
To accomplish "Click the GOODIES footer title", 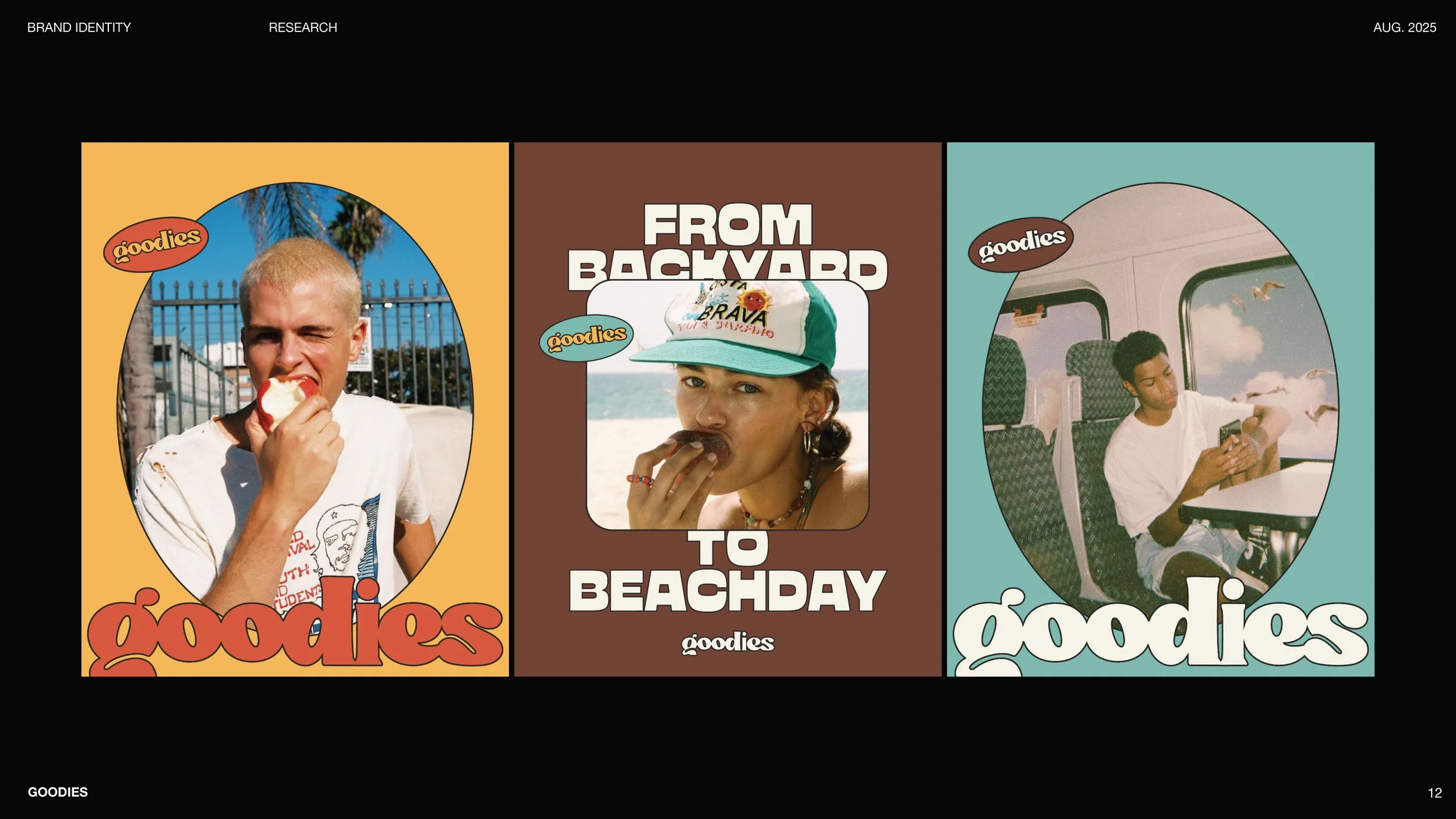I will pos(58,792).
